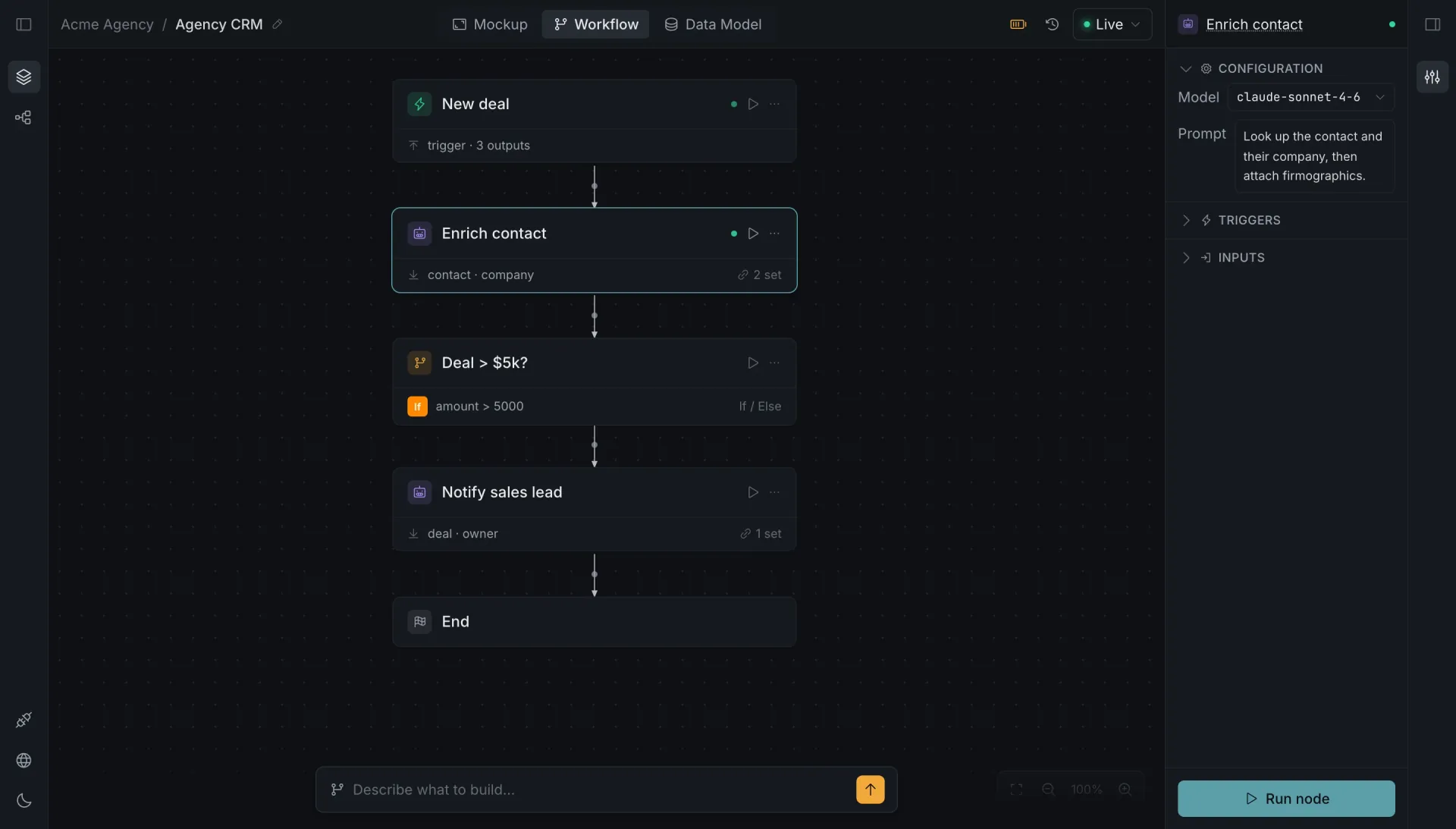
Task: Run the Notify sales lead node
Action: pyautogui.click(x=753, y=492)
